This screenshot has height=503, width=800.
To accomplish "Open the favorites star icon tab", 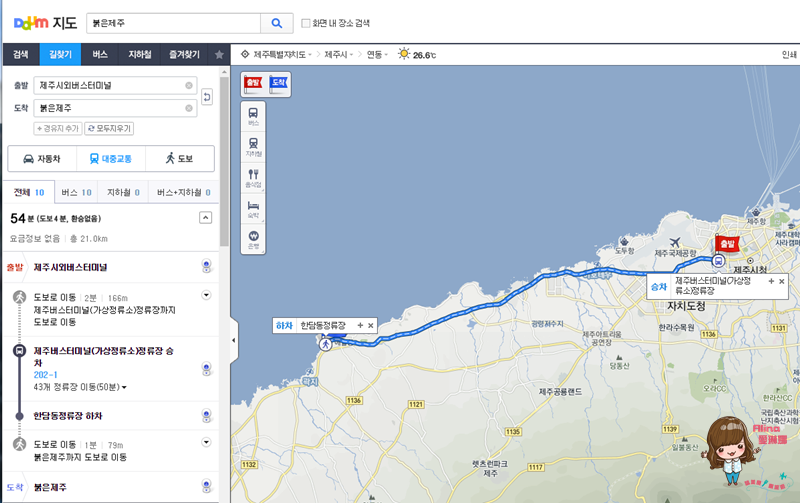I will click(219, 55).
